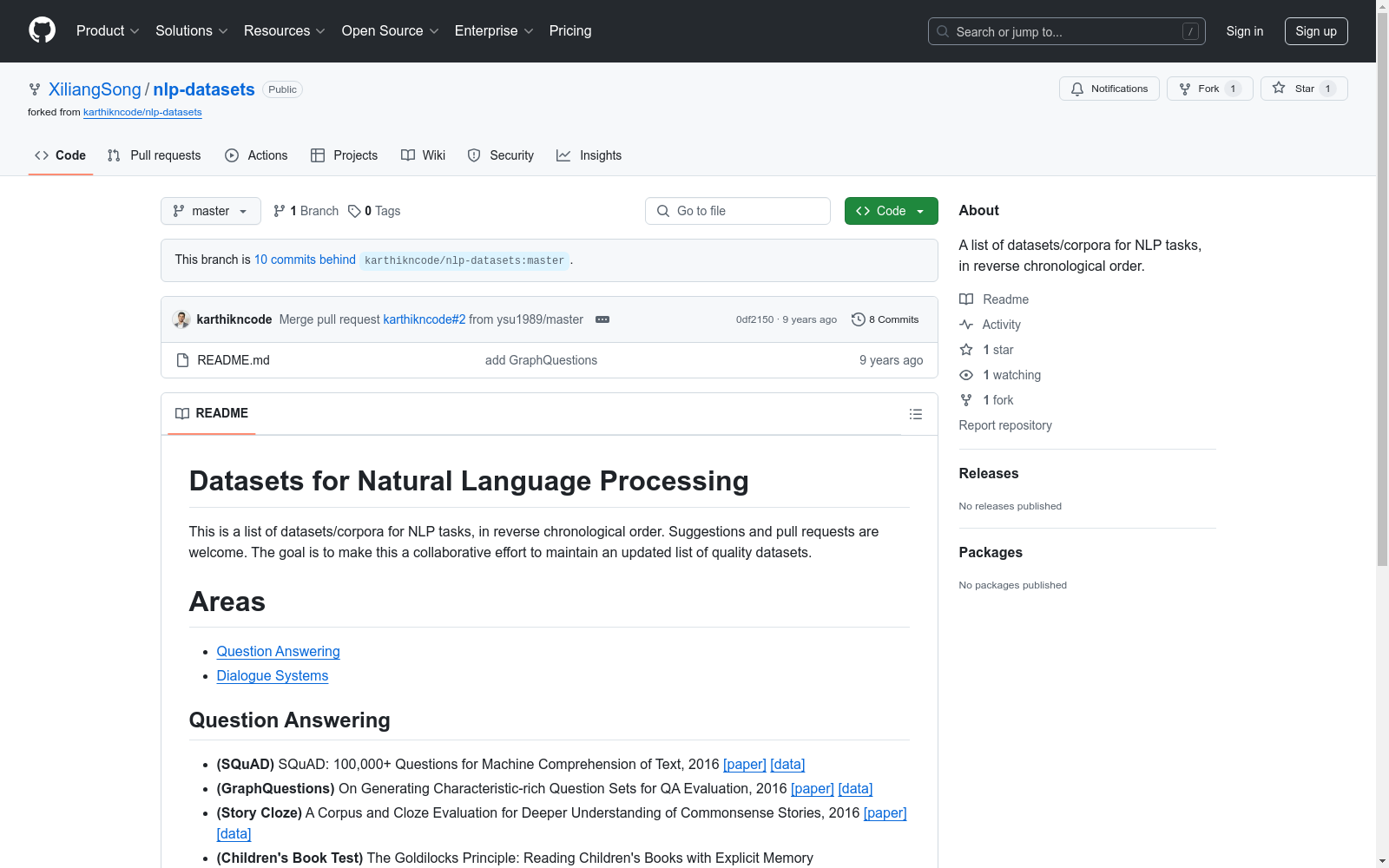Click the karthikncode#2 pull request link
This screenshot has height=868, width=1389.
tap(425, 319)
